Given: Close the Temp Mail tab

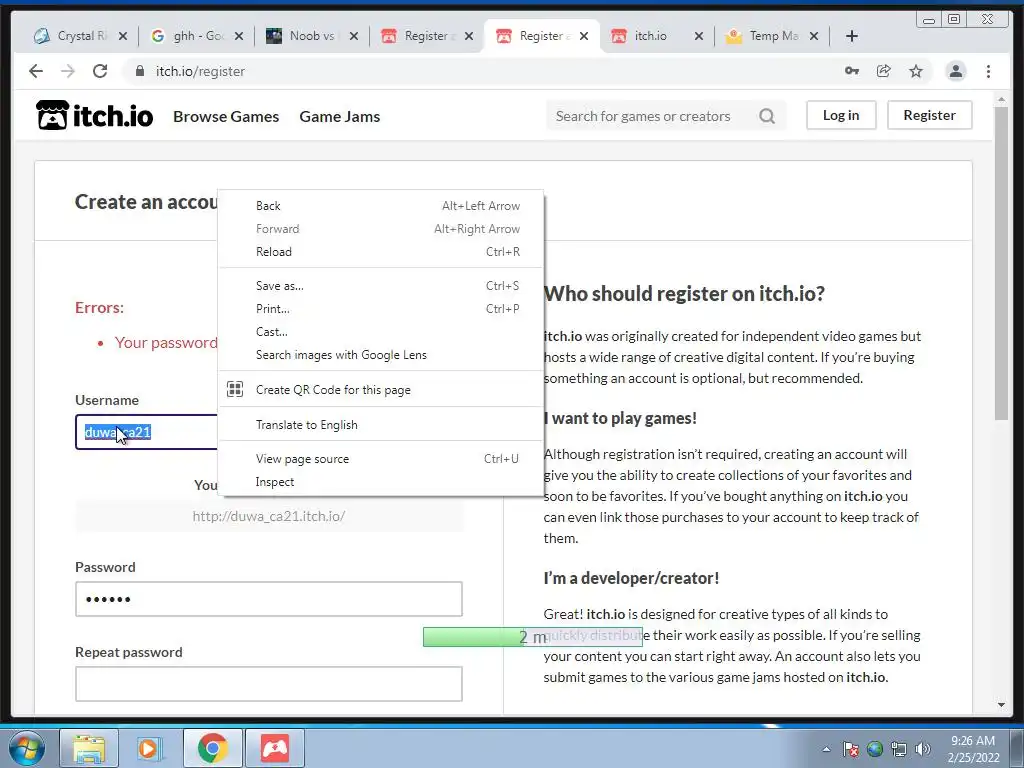Looking at the screenshot, I should [814, 36].
